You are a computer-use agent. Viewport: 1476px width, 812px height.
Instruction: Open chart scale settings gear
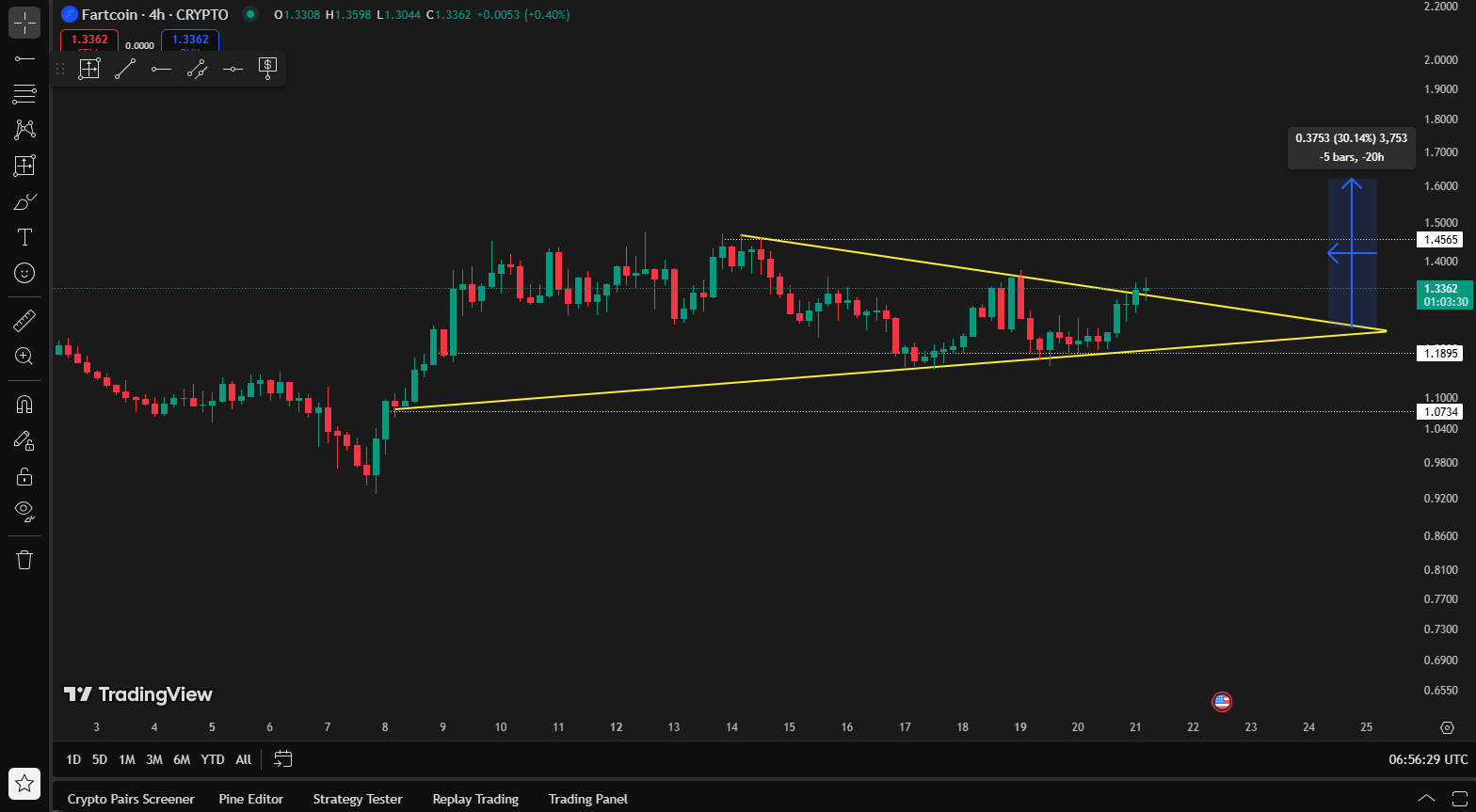coord(1448,727)
